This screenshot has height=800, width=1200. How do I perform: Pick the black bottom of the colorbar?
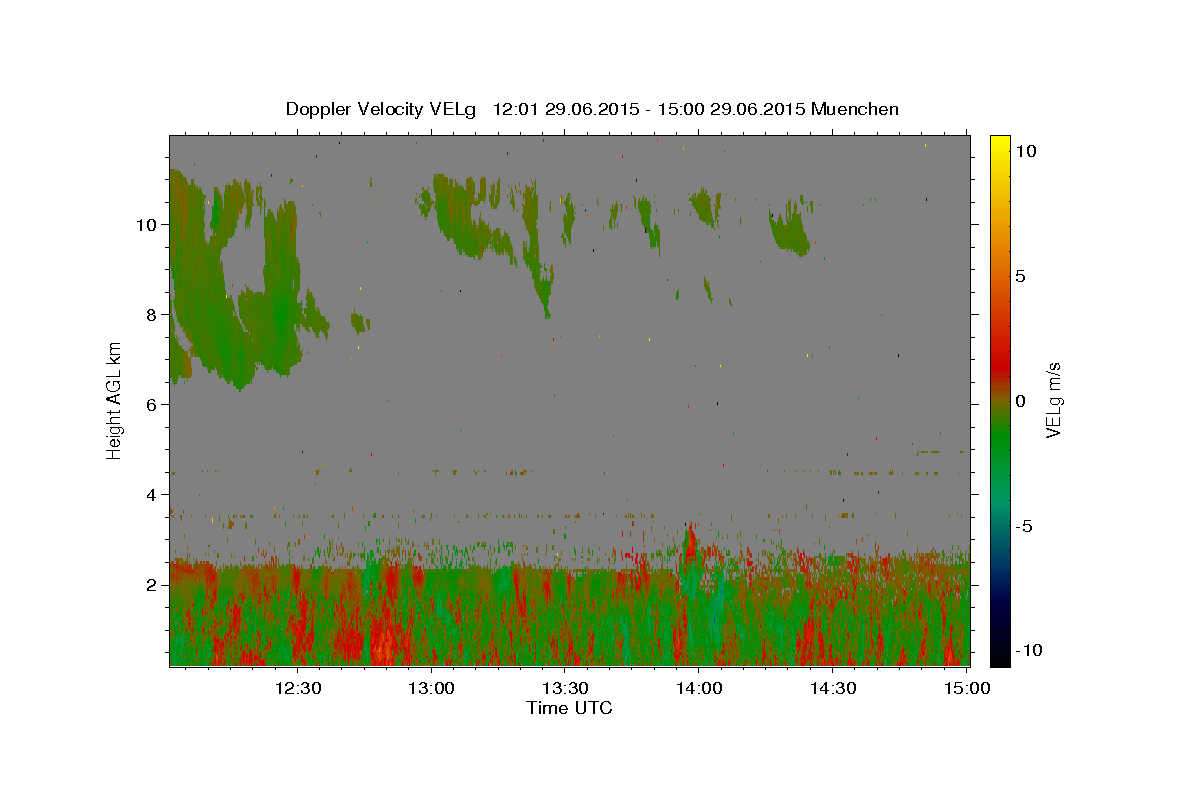pyautogui.click(x=999, y=655)
